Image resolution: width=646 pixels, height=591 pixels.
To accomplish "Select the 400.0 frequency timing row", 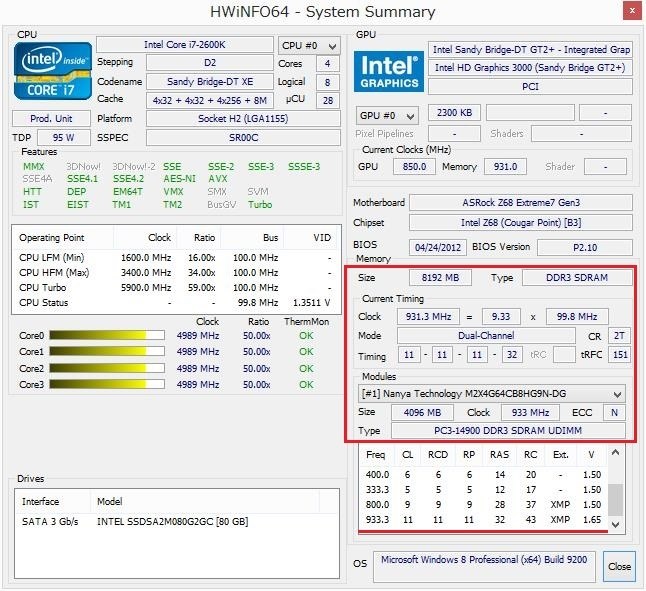I will [483, 474].
